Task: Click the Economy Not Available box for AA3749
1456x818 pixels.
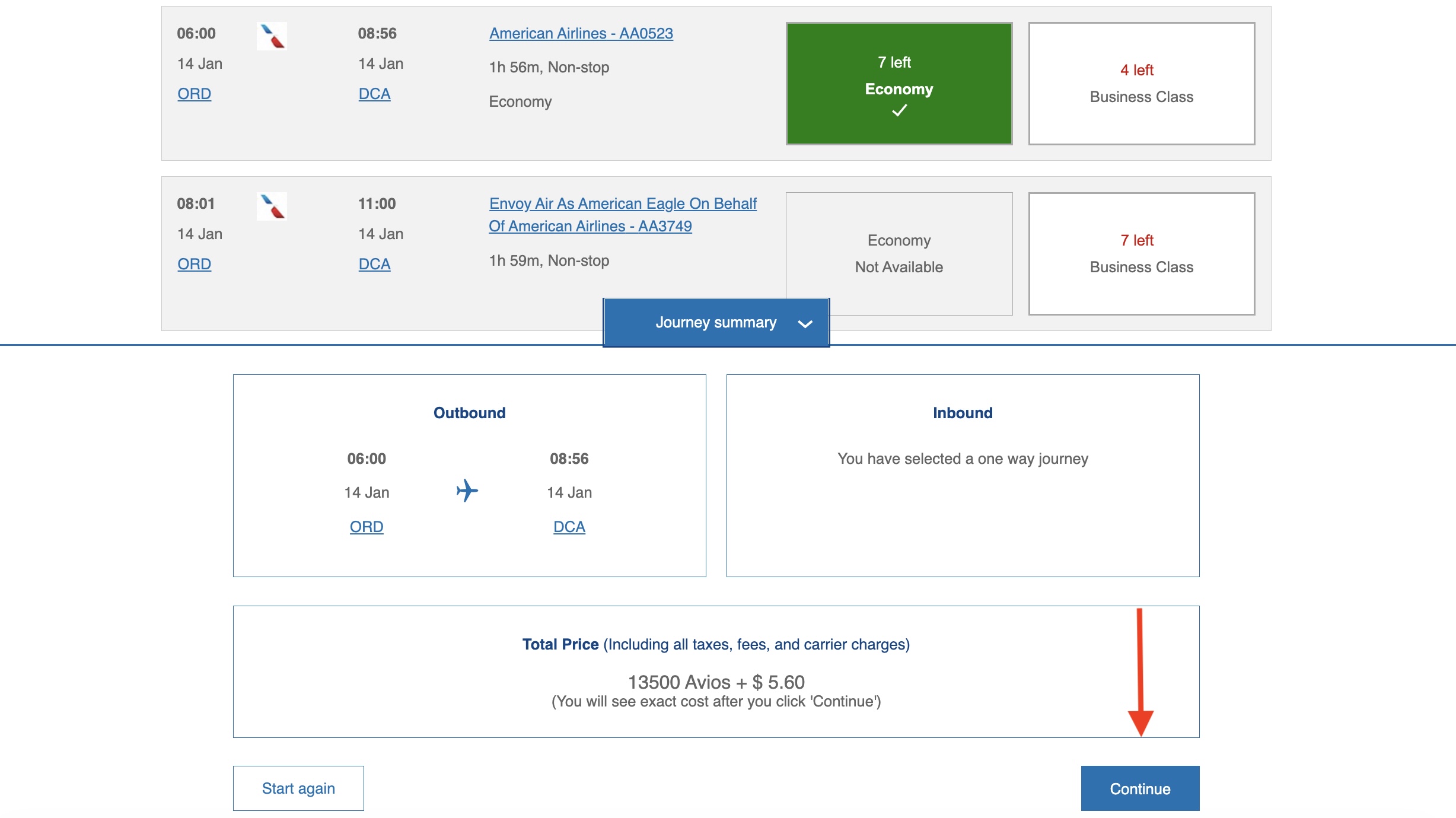Action: tap(899, 254)
